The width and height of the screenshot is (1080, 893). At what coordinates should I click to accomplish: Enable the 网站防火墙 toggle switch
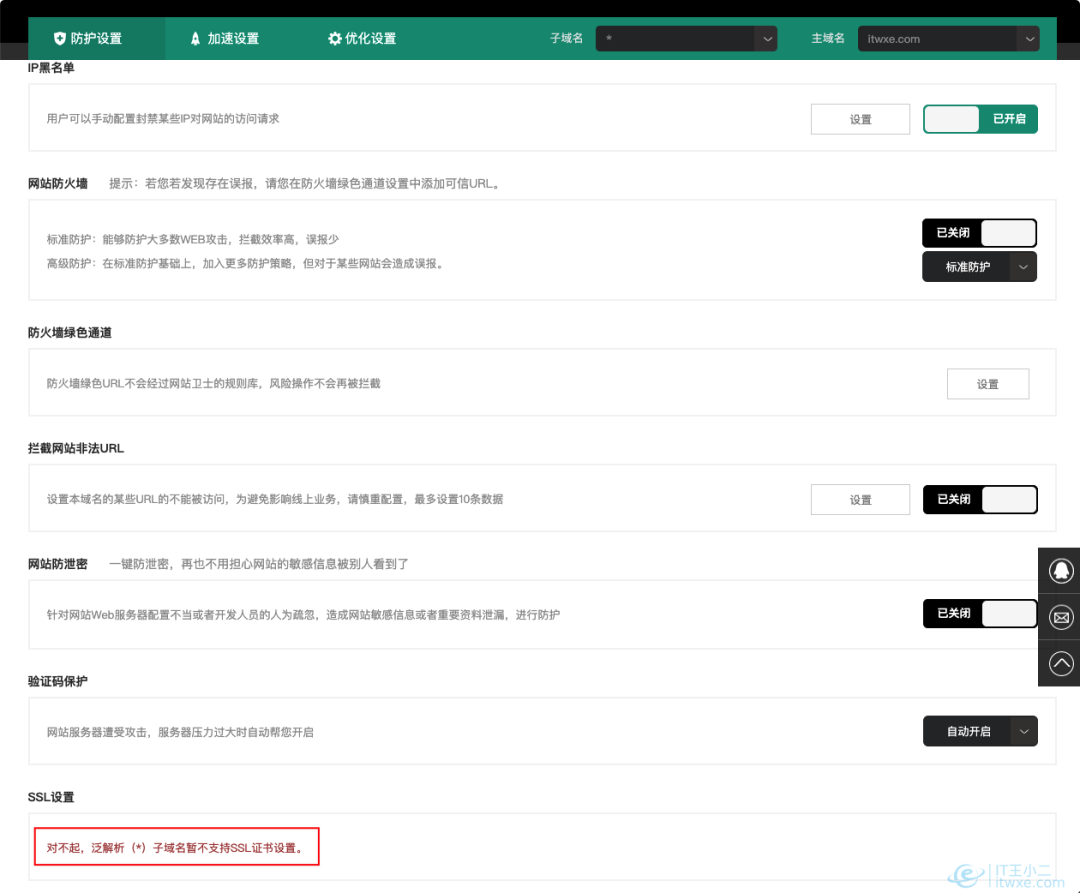coord(979,233)
